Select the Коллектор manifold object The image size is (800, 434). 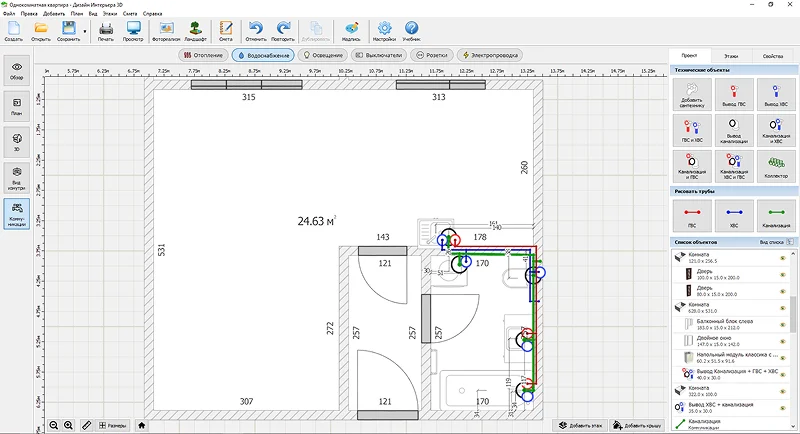pos(776,167)
